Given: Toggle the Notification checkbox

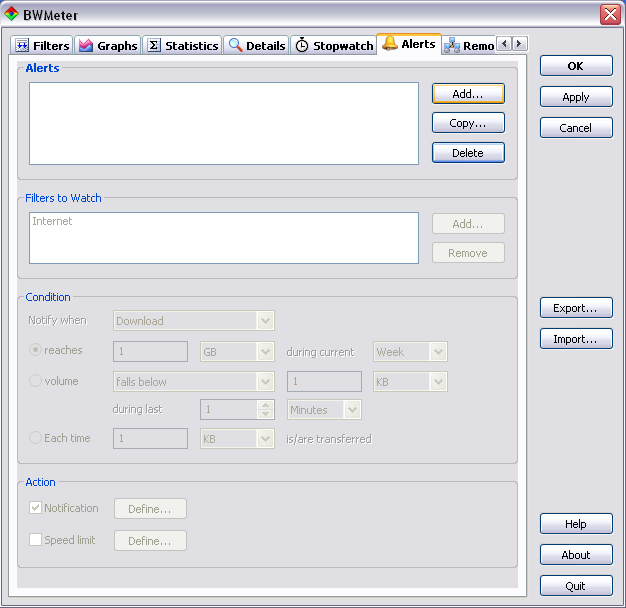Looking at the screenshot, I should tap(36, 508).
